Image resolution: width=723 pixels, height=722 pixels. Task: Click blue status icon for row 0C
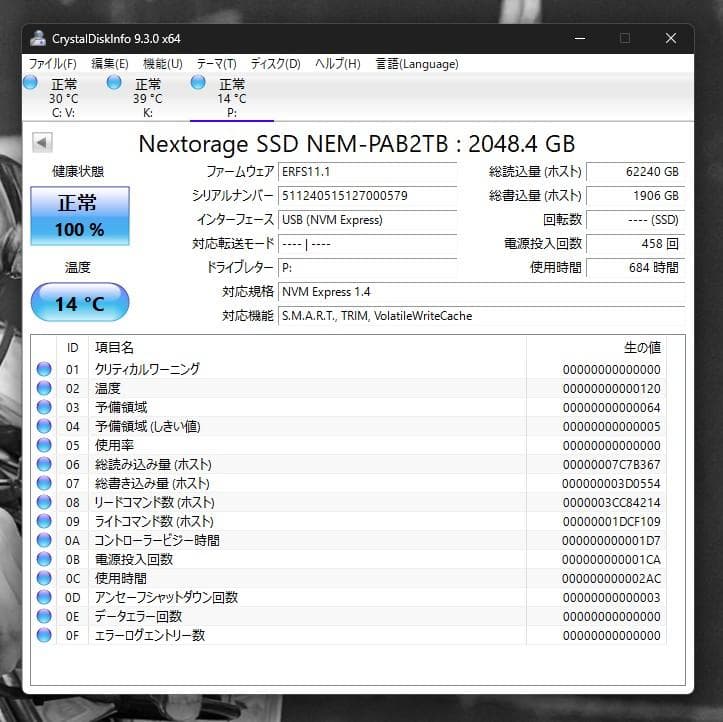[x=44, y=578]
